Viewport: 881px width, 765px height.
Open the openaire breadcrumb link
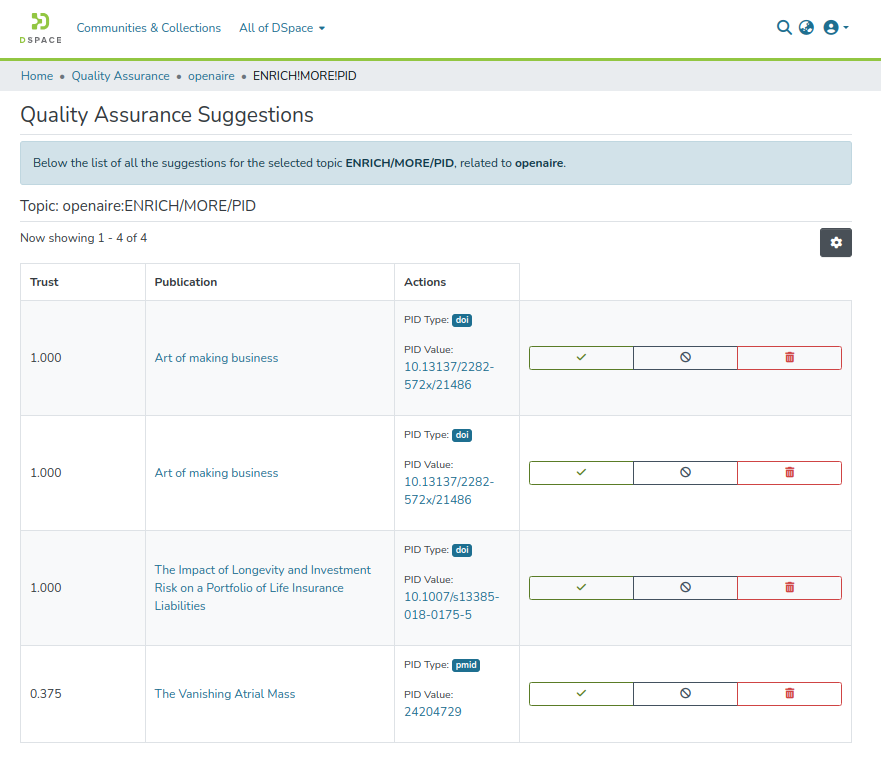[211, 76]
